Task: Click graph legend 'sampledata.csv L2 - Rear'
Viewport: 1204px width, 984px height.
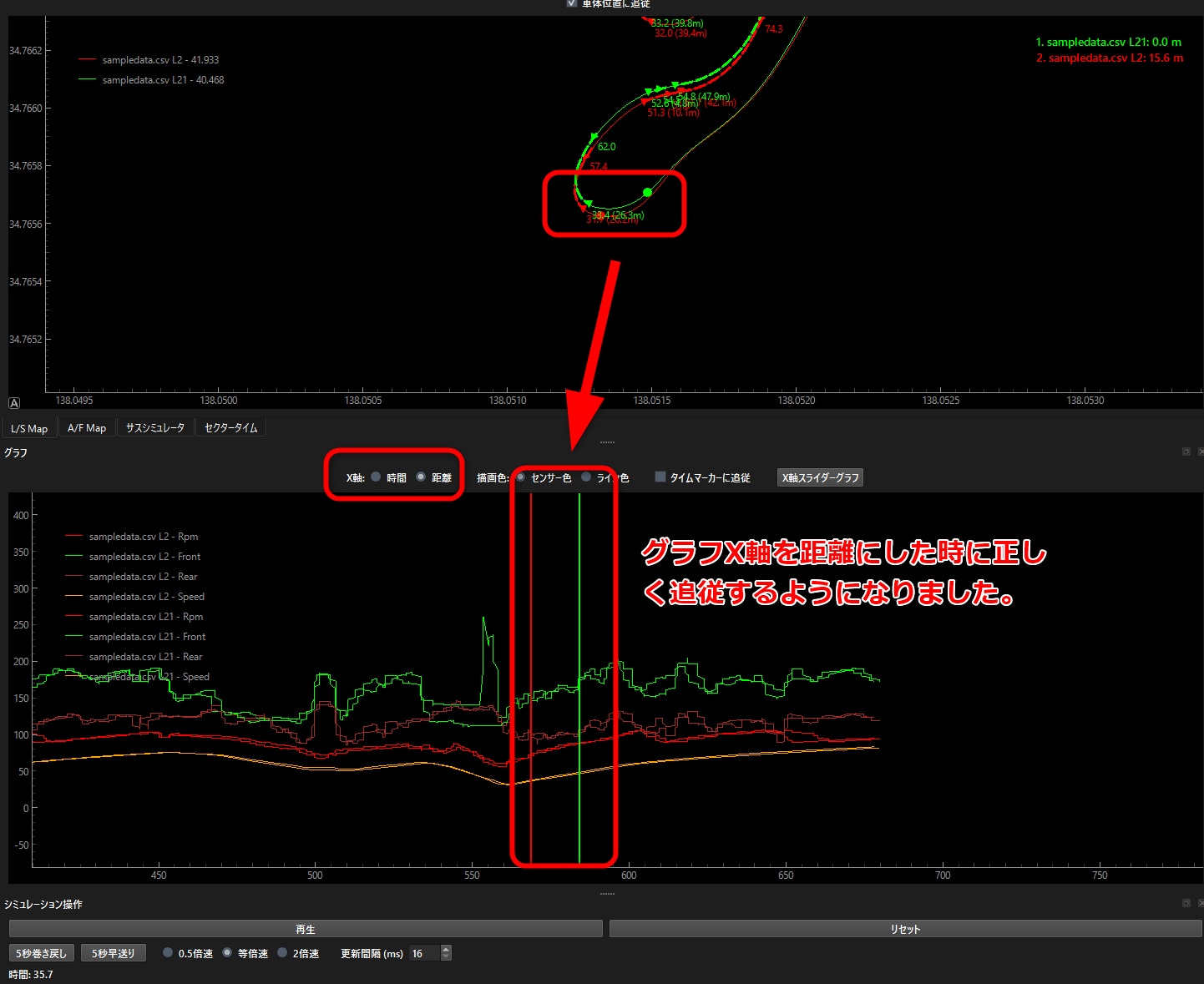Action: 131,577
